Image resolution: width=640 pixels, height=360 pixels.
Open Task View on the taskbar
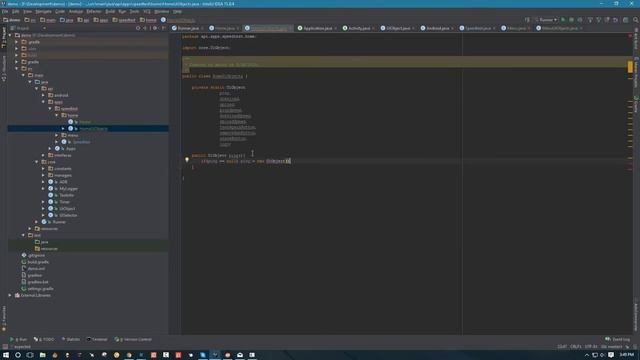[x=30, y=355]
